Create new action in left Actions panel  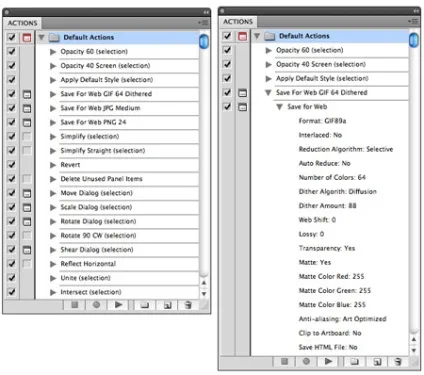(x=167, y=305)
